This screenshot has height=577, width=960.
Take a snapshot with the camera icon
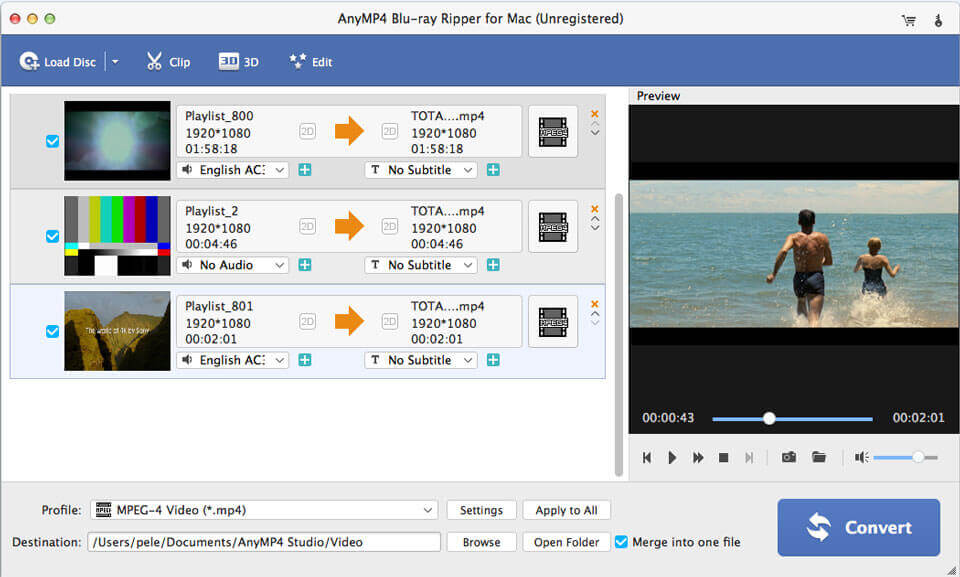point(788,457)
